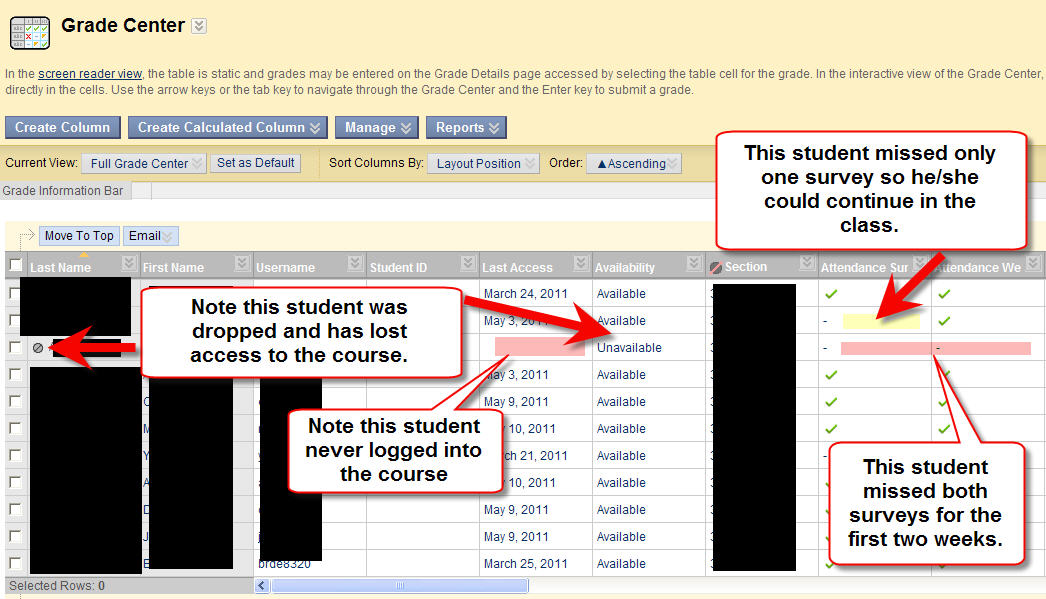1046x599 pixels.
Task: Click the March 24, 2011 last access cell
Action: tap(526, 293)
